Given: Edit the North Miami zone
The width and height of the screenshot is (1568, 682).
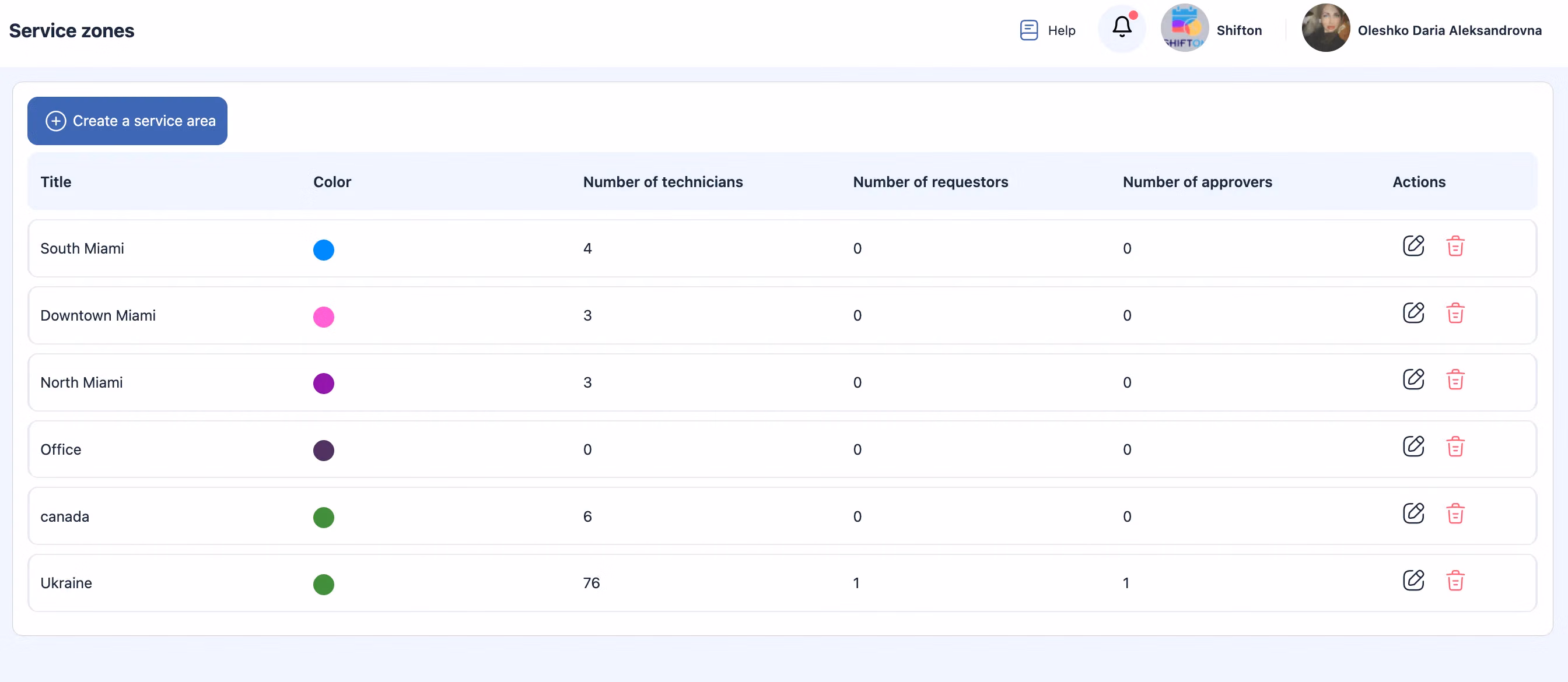Looking at the screenshot, I should (1413, 380).
